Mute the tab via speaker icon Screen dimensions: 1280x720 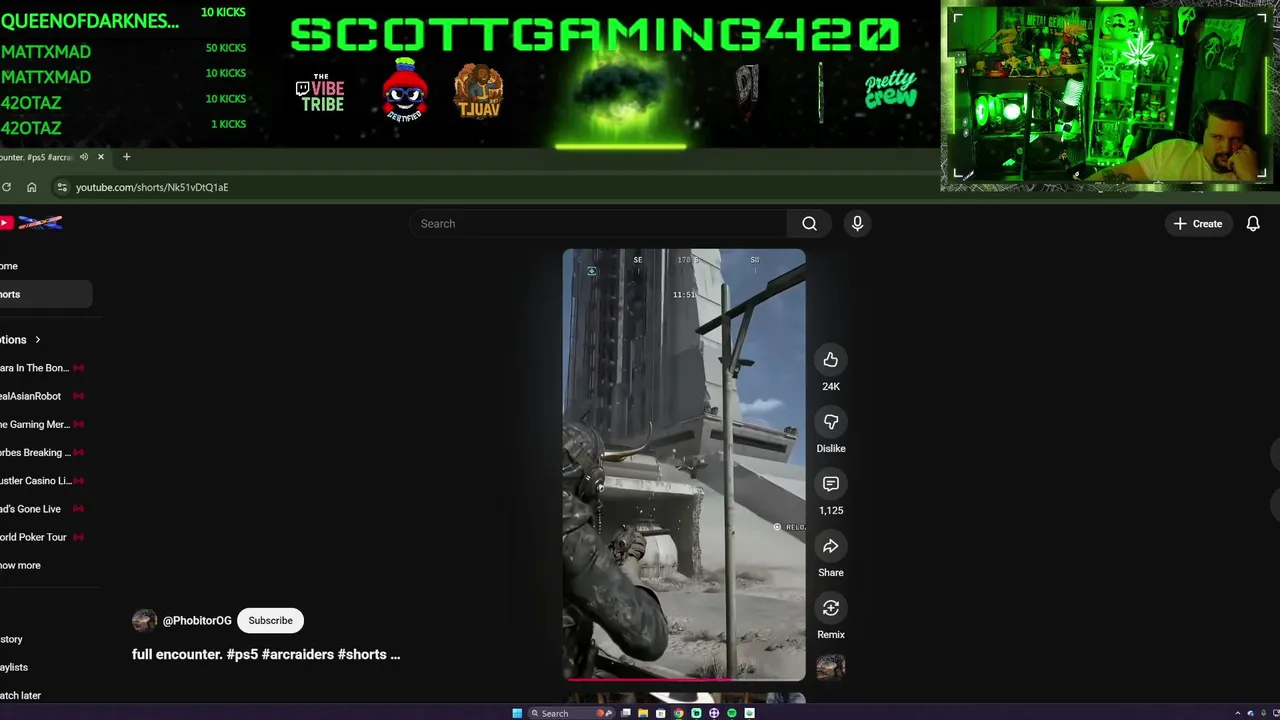point(84,157)
